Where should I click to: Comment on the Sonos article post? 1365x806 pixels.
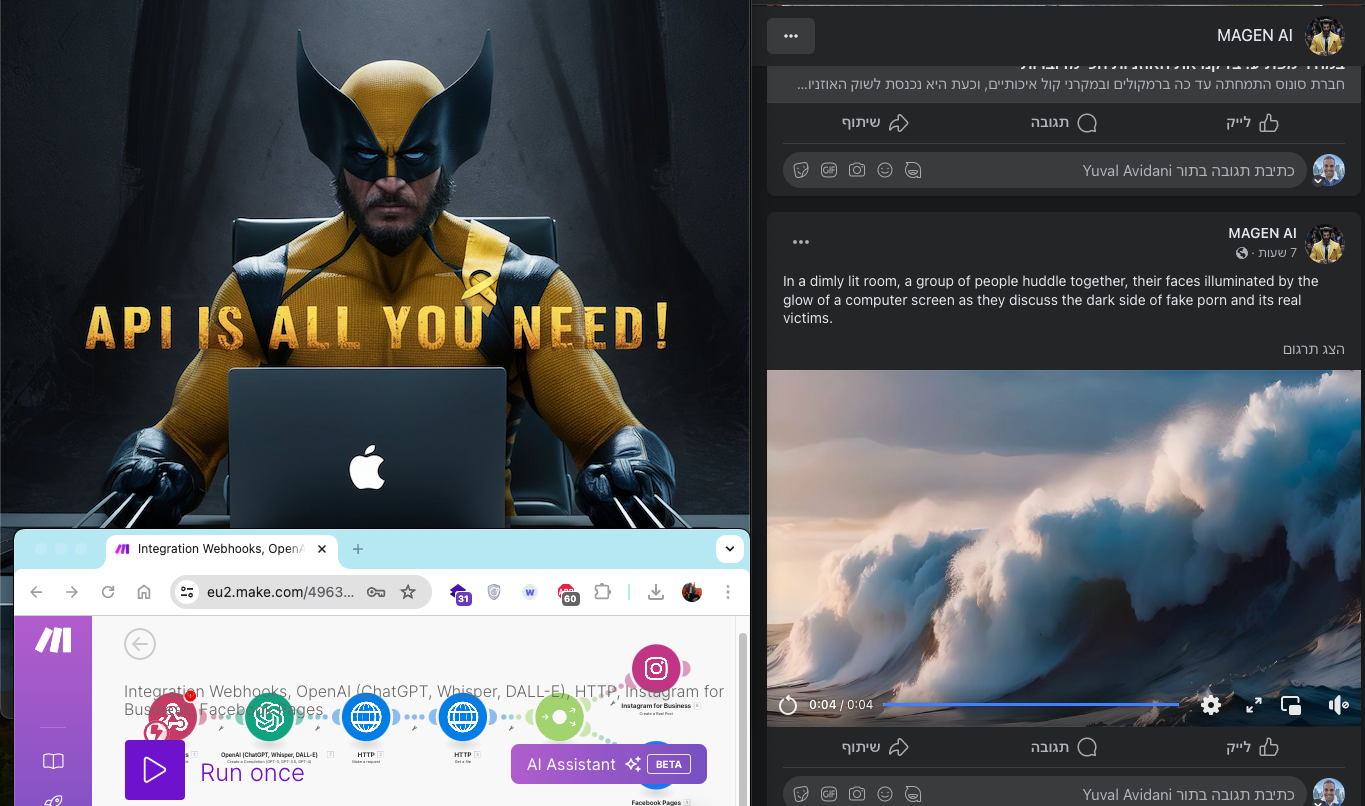1065,123
